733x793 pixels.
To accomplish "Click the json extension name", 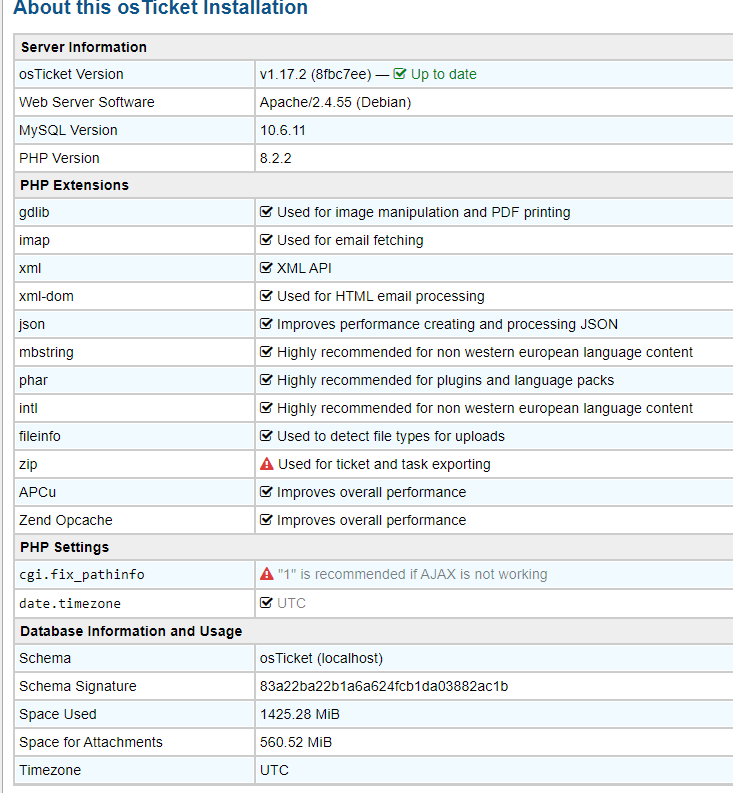I will point(31,324).
